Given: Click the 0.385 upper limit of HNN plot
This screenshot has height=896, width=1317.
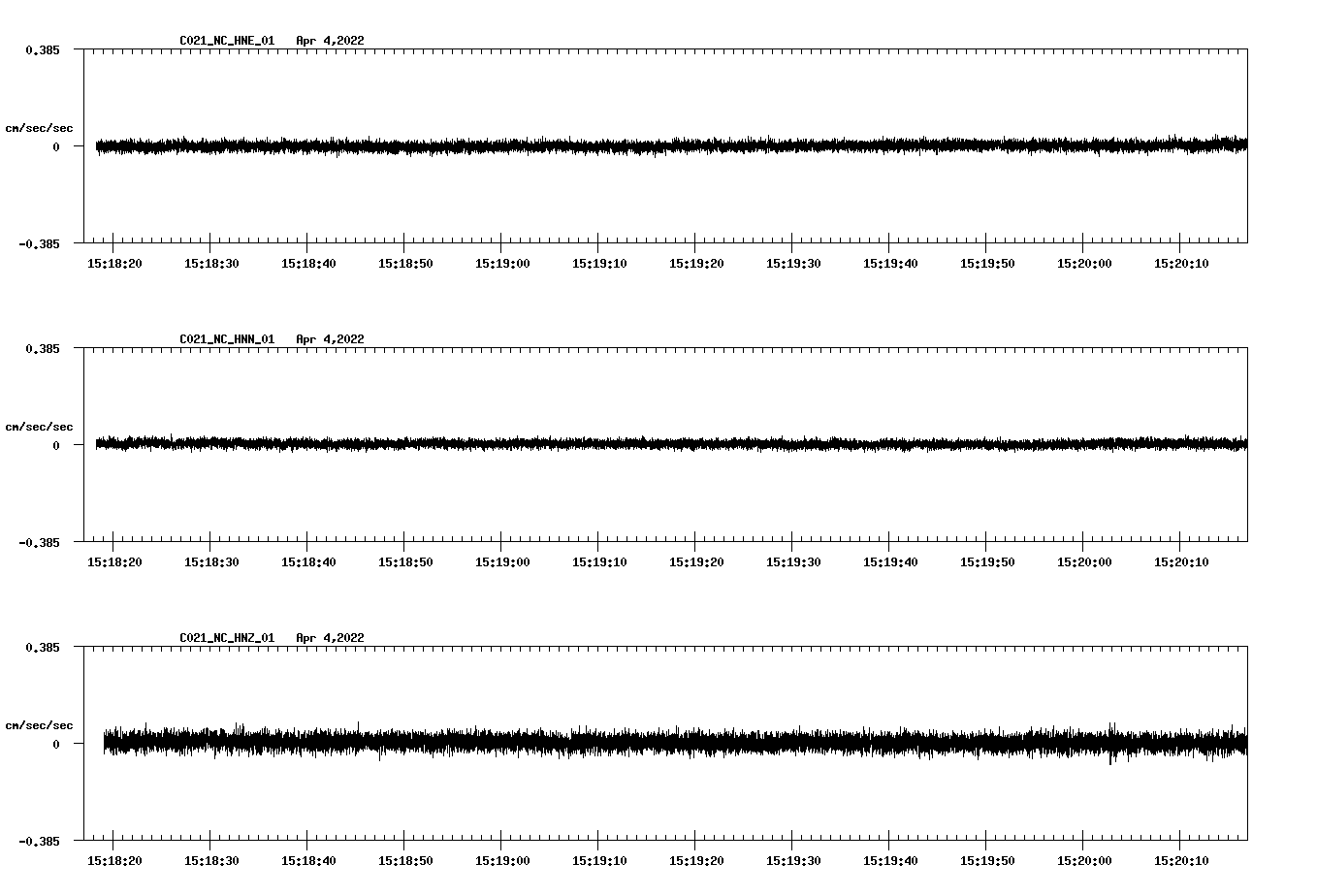Looking at the screenshot, I should point(43,348).
